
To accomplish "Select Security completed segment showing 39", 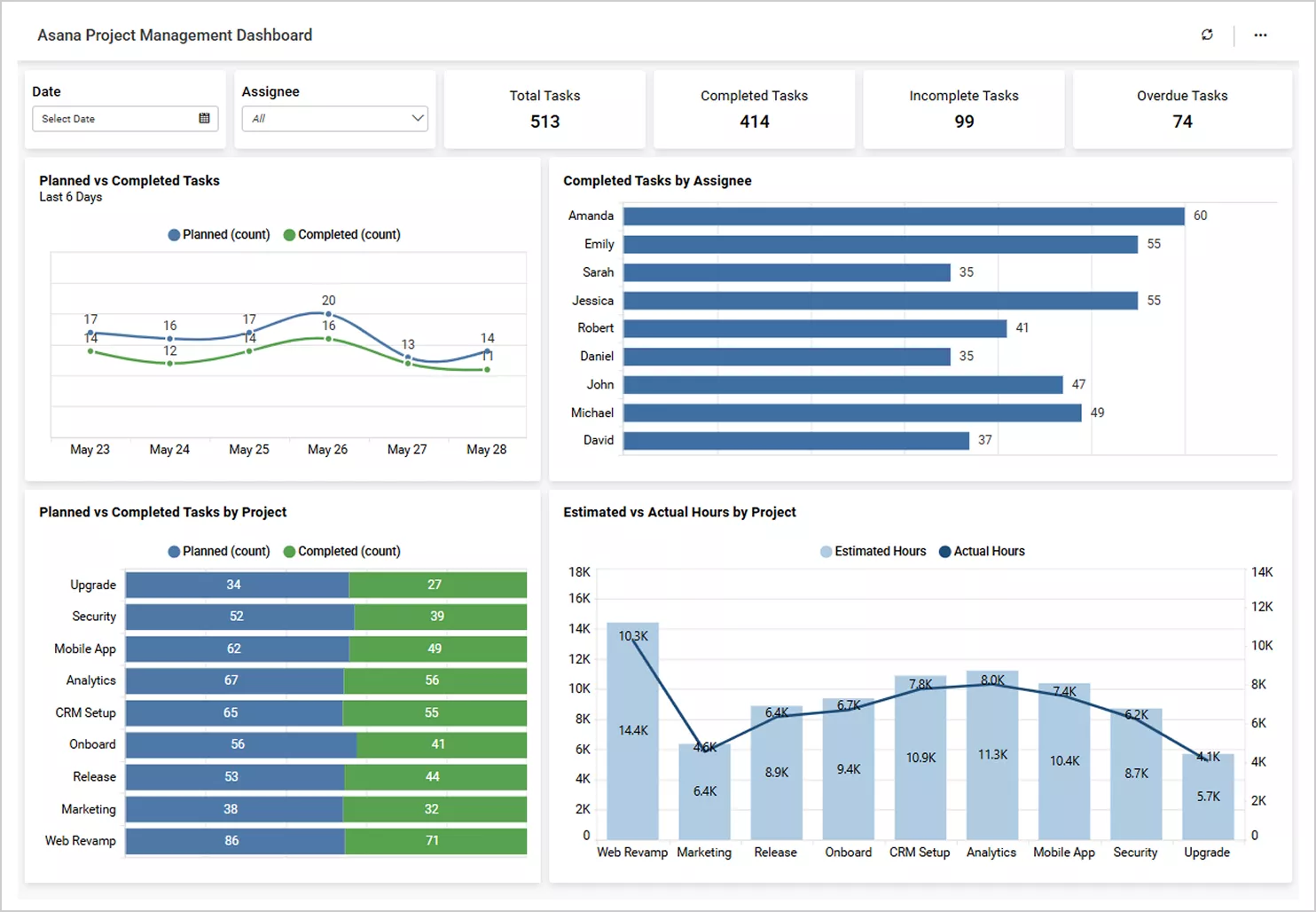I will [x=440, y=617].
